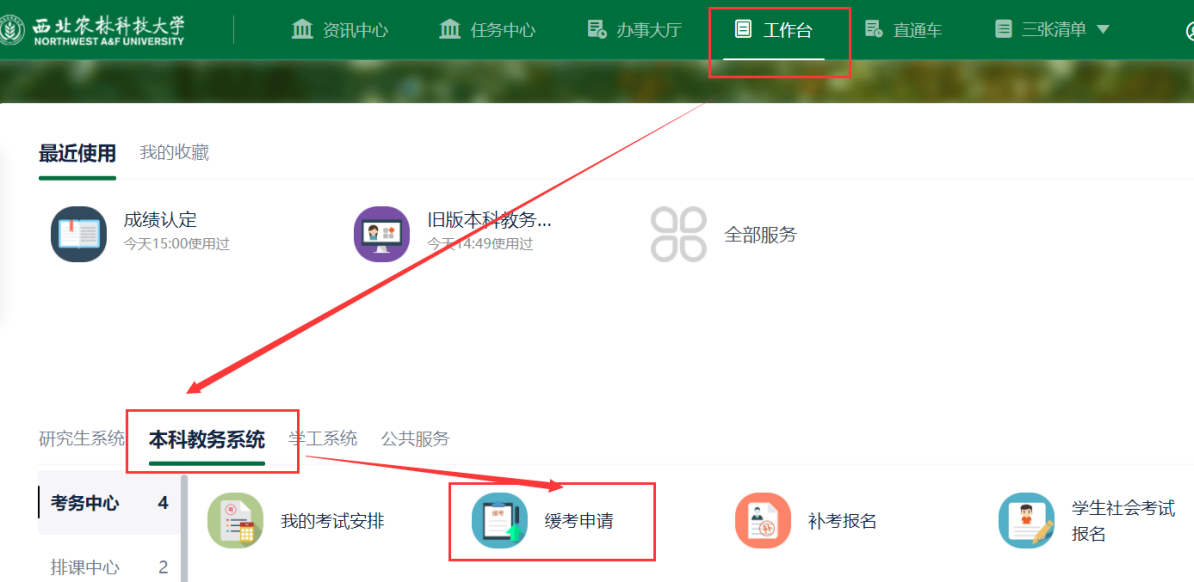Switch to the 研究生系统 tab
The height and width of the screenshot is (582, 1194).
click(82, 438)
